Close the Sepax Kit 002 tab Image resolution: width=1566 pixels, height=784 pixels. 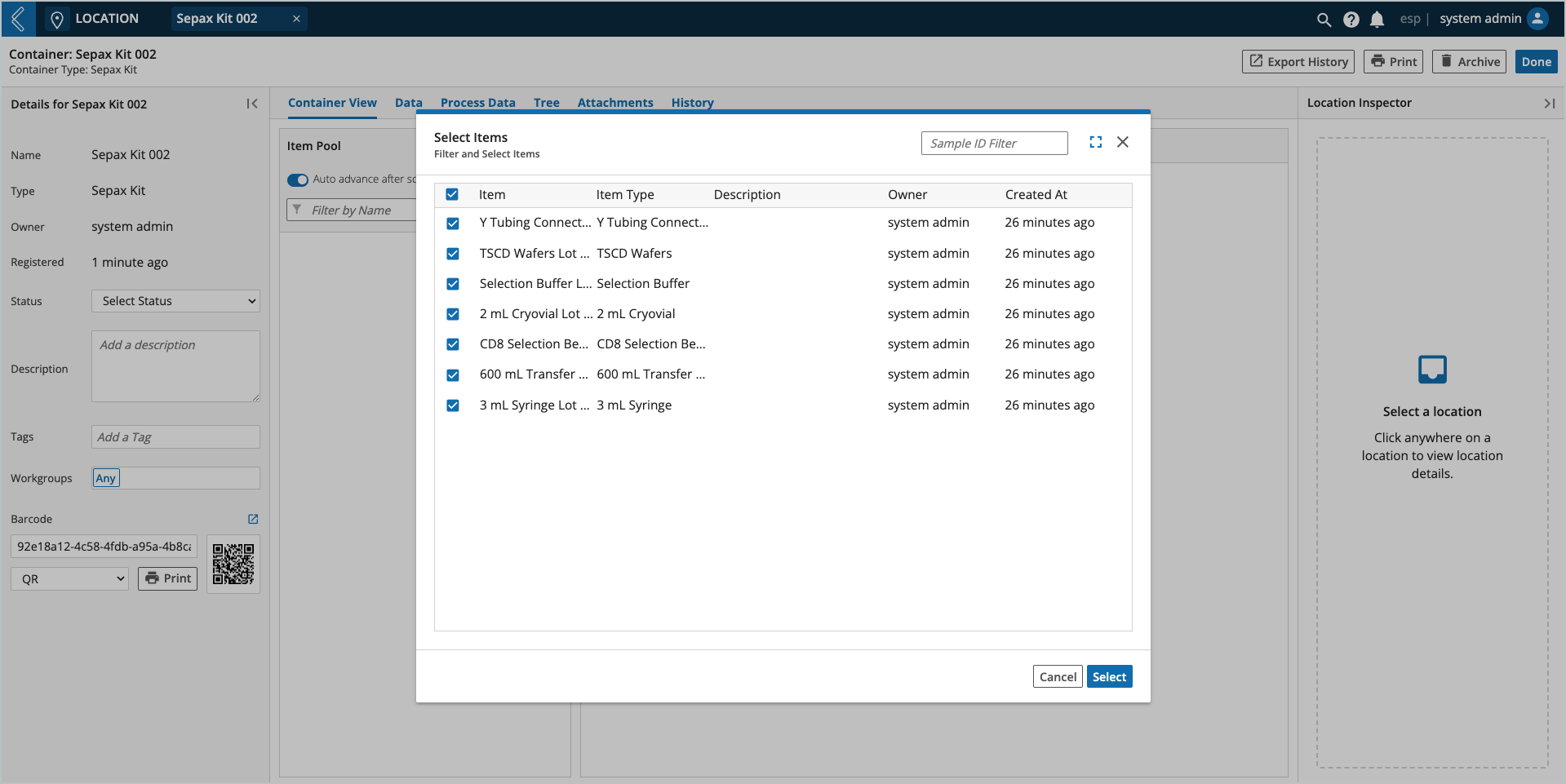(296, 19)
